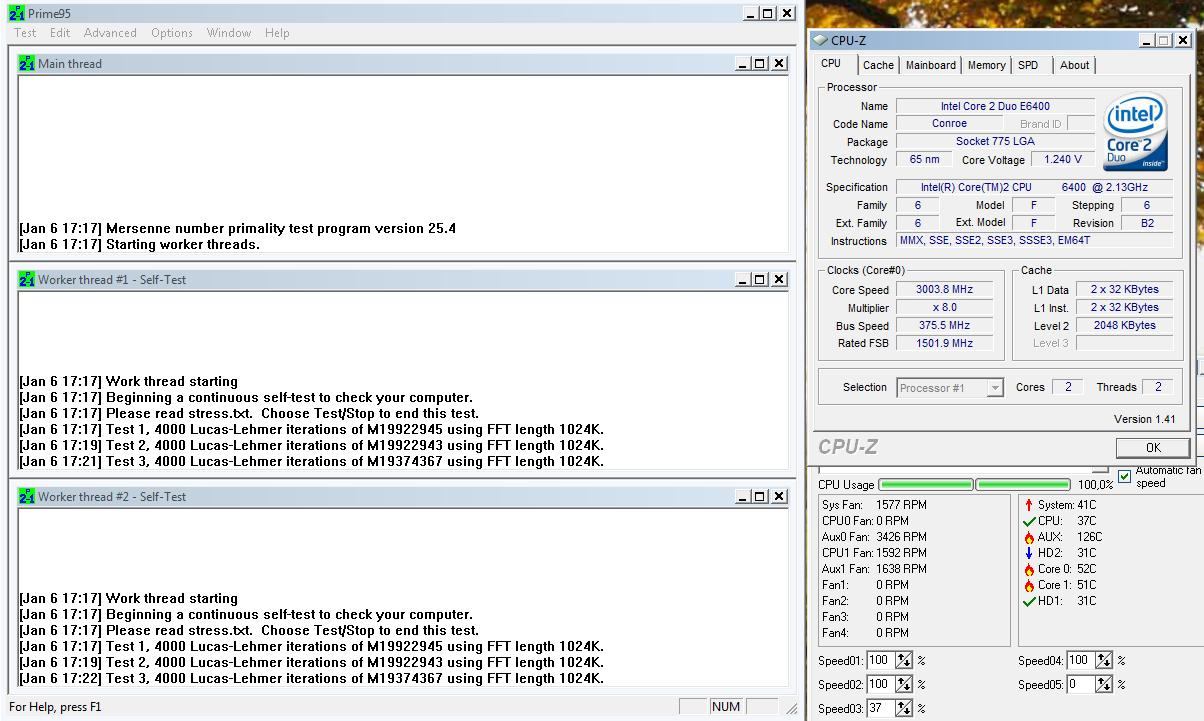Click the Speed03 value field showing 37
The image size is (1204, 721).
pyautogui.click(x=880, y=708)
